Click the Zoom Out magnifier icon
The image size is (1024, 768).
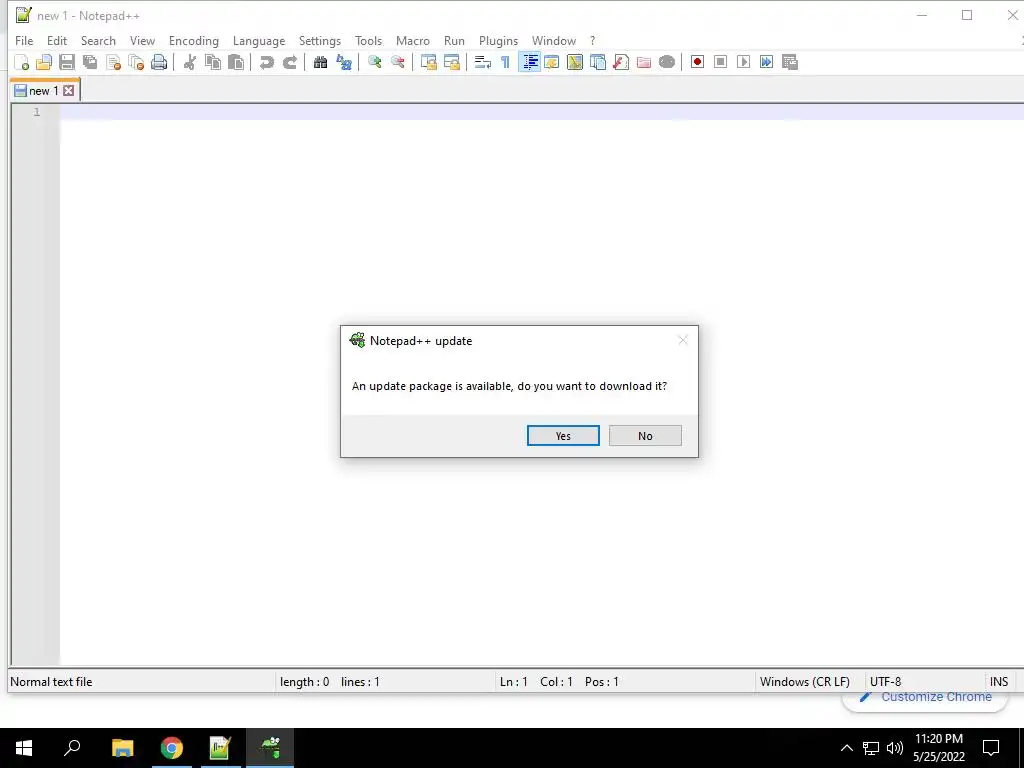pyautogui.click(x=397, y=63)
